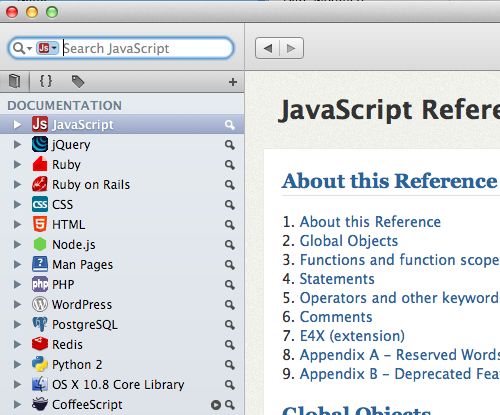
Task: Expand the PostgreSQL docset
Action: point(17,325)
